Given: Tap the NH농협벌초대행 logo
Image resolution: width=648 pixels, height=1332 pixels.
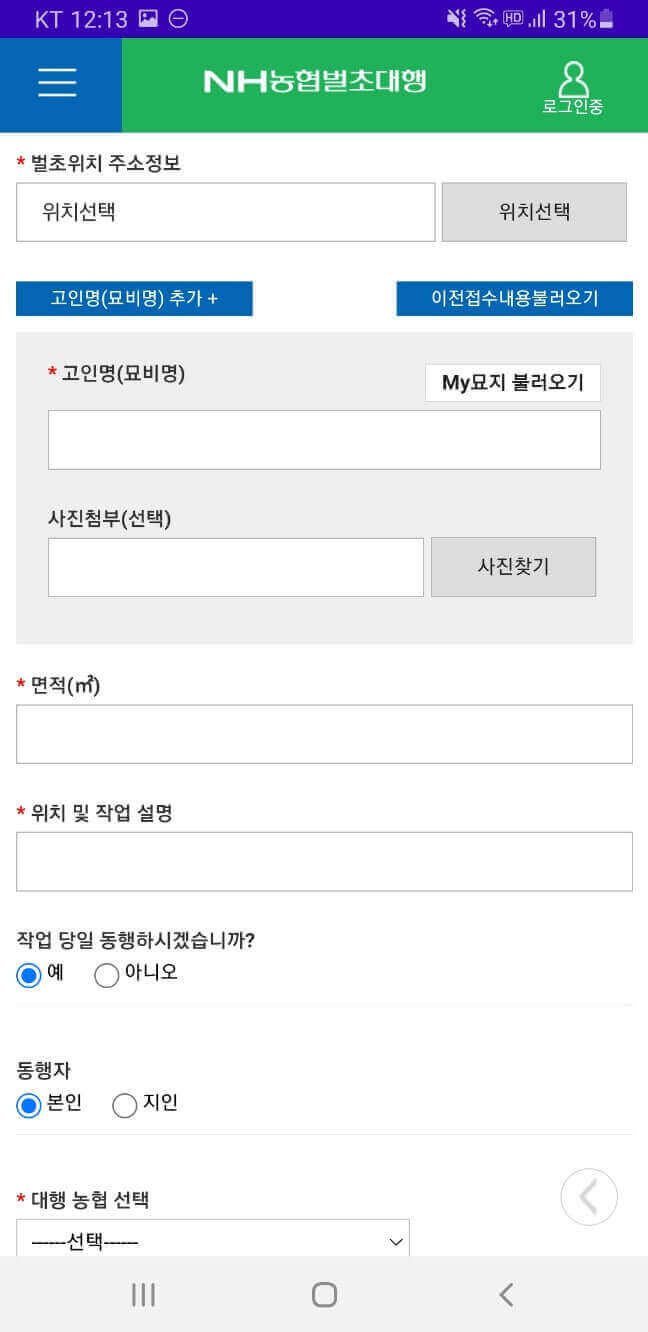Looking at the screenshot, I should click(313, 79).
